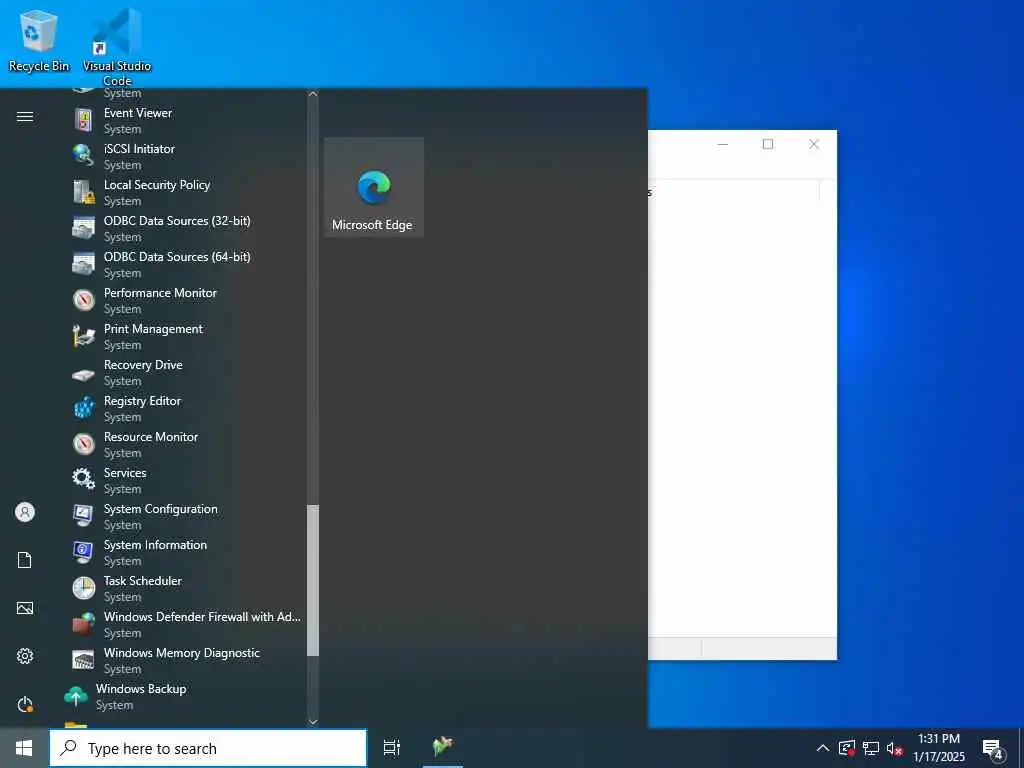Click the 'Windows Backup' text label

[141, 689]
